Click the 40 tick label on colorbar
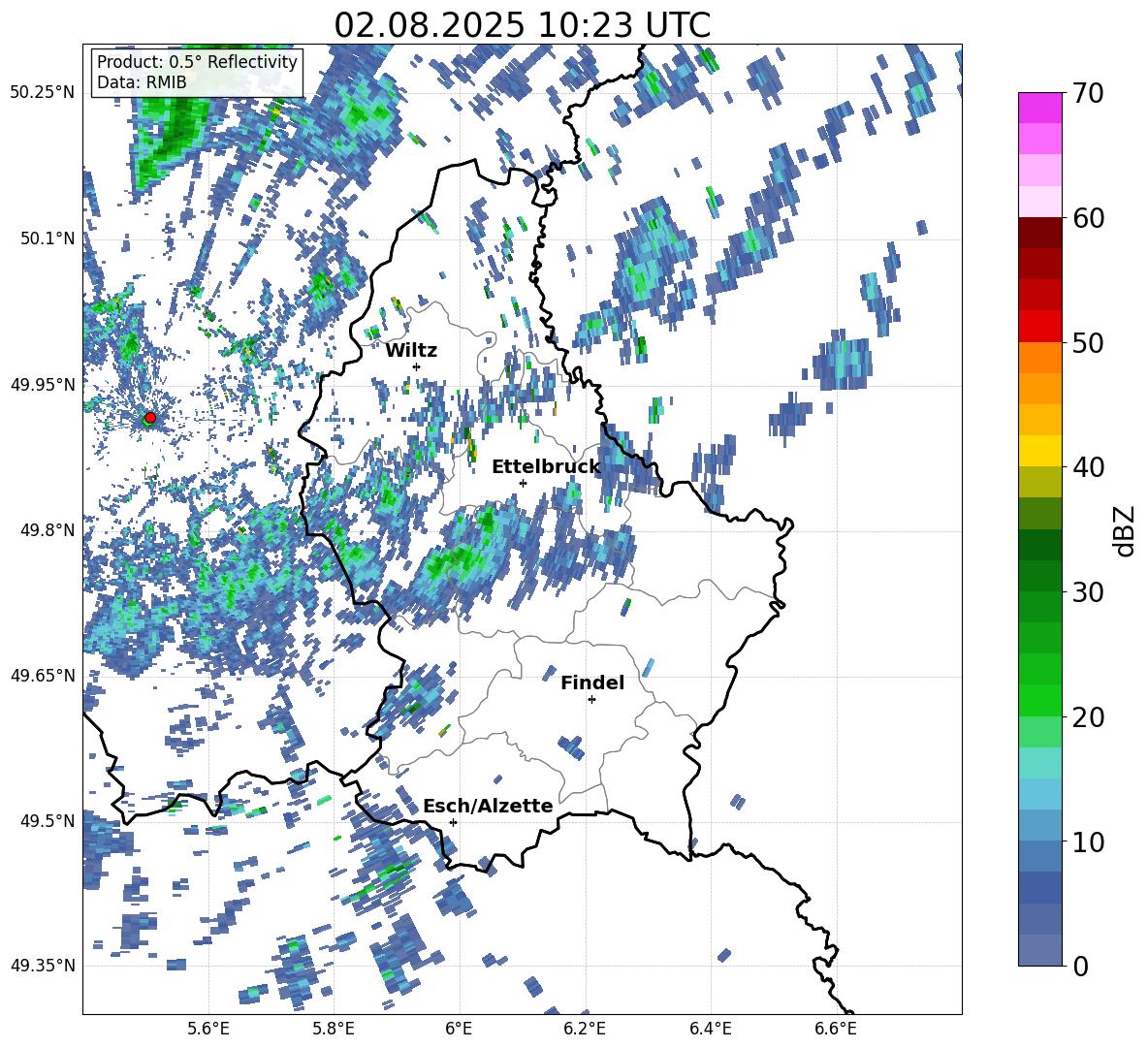Image resolution: width=1148 pixels, height=1048 pixels. coord(1089,467)
